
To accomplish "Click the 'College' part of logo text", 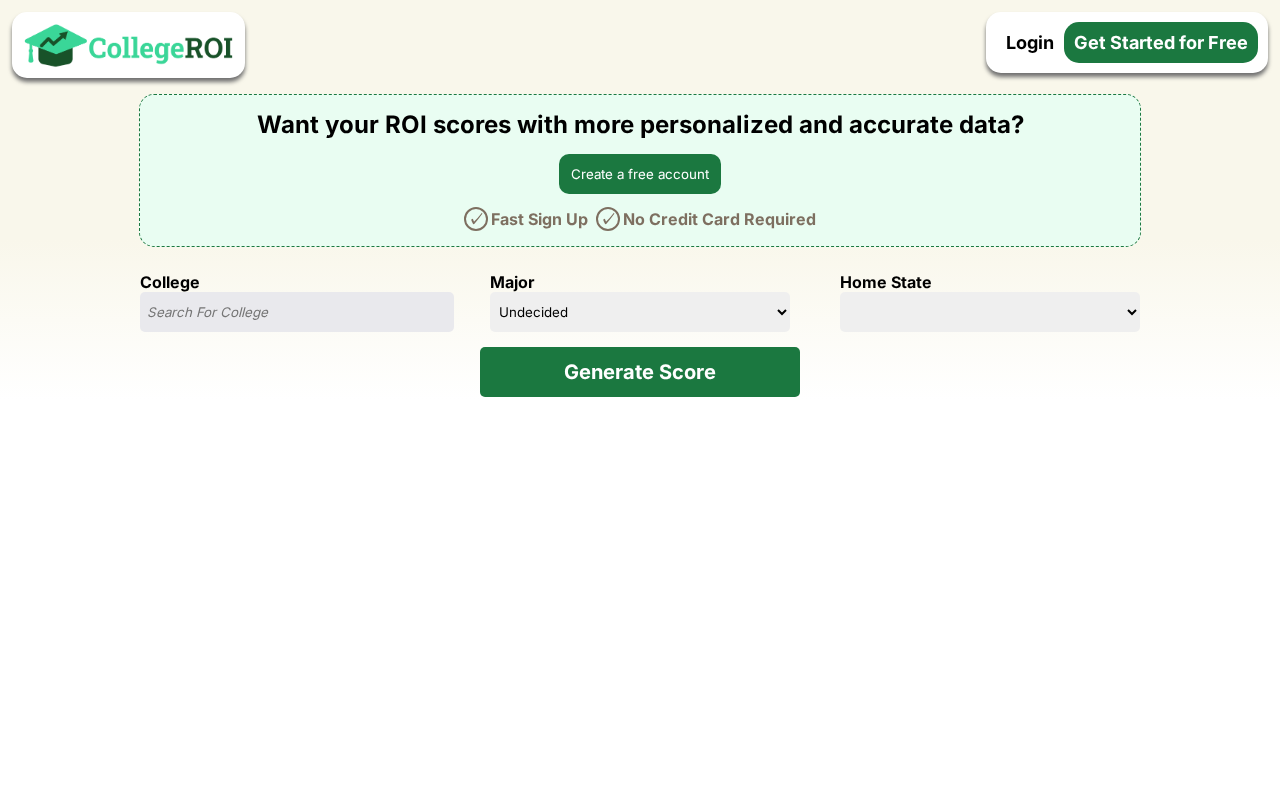I will point(136,48).
